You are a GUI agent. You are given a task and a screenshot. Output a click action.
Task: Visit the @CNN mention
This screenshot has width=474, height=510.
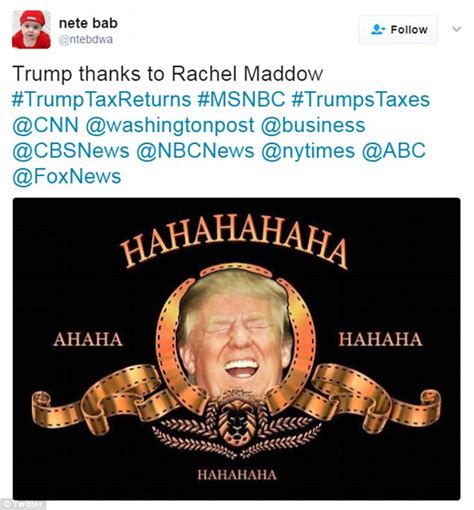tap(45, 125)
